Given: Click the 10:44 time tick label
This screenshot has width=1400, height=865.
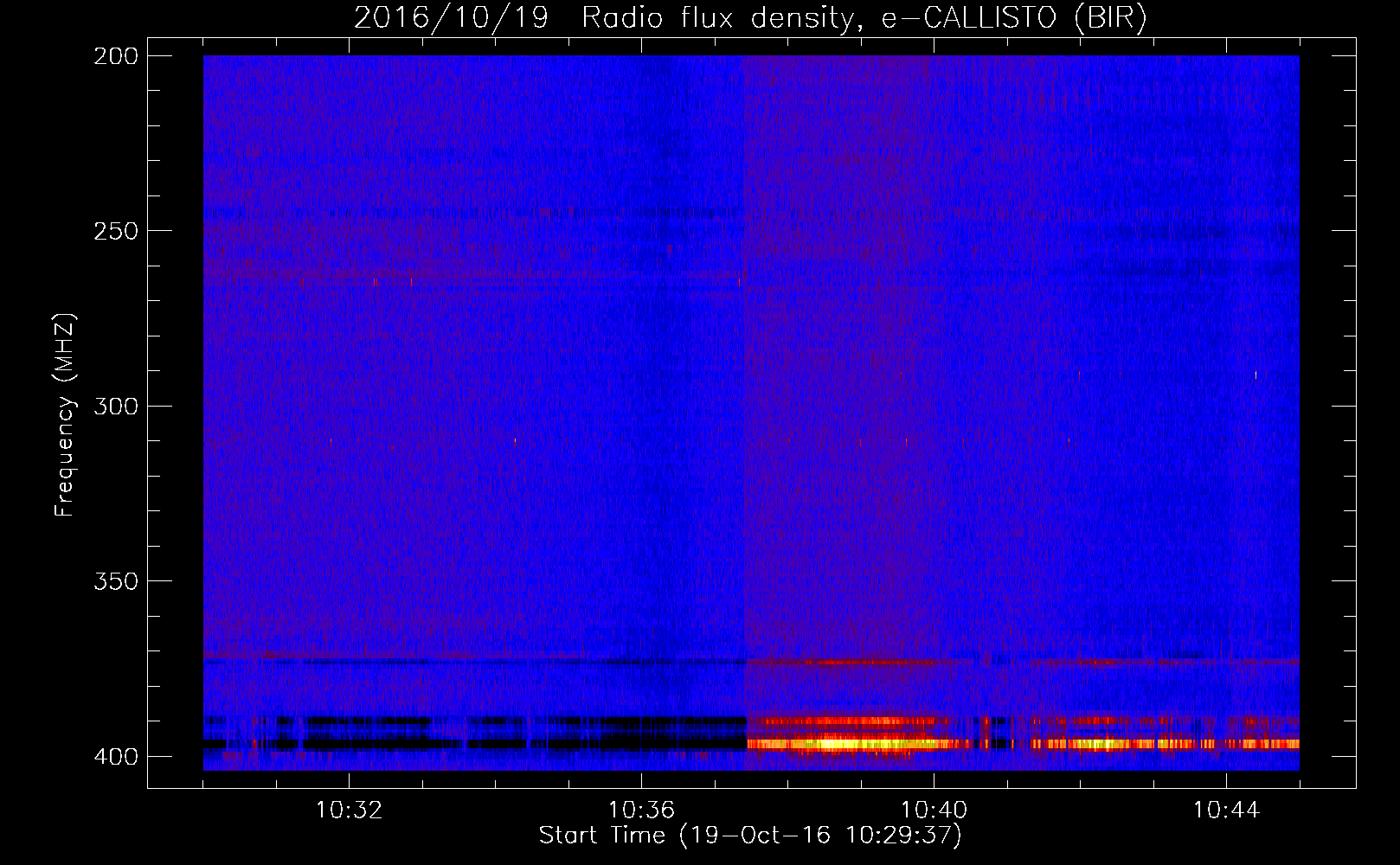Looking at the screenshot, I should (x=1226, y=811).
